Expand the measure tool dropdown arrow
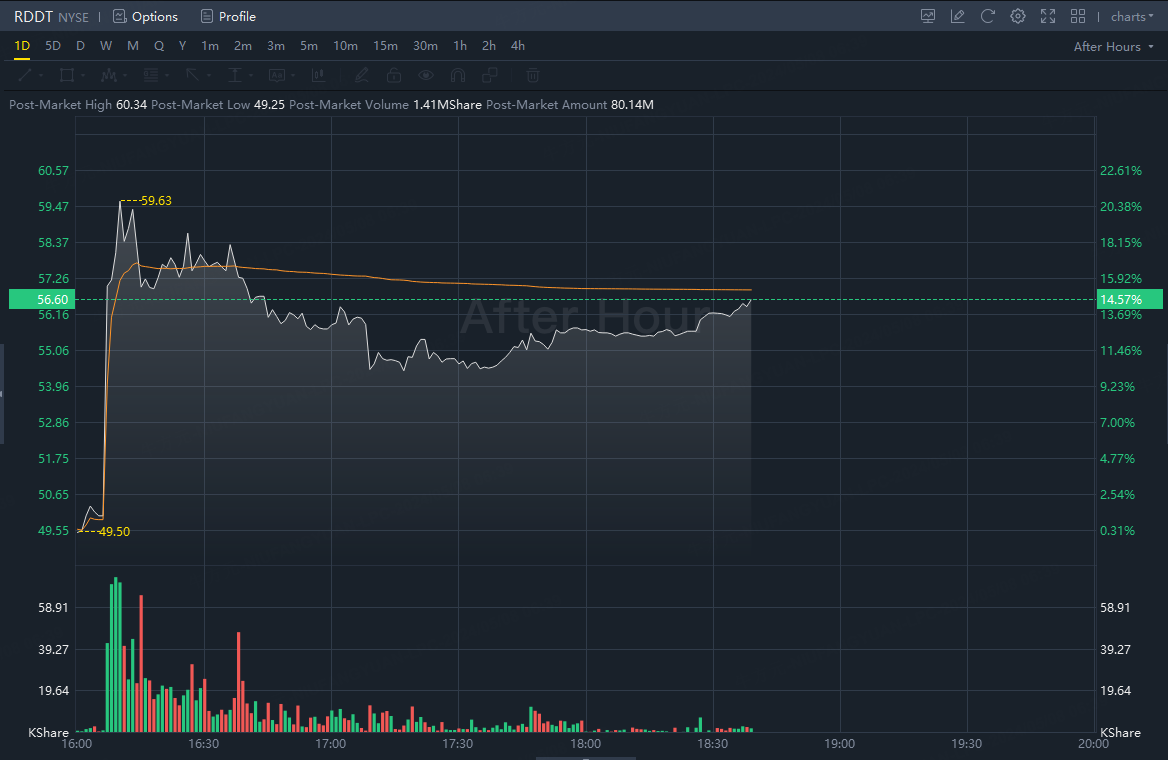Viewport: 1168px width, 760px height. (x=250, y=76)
